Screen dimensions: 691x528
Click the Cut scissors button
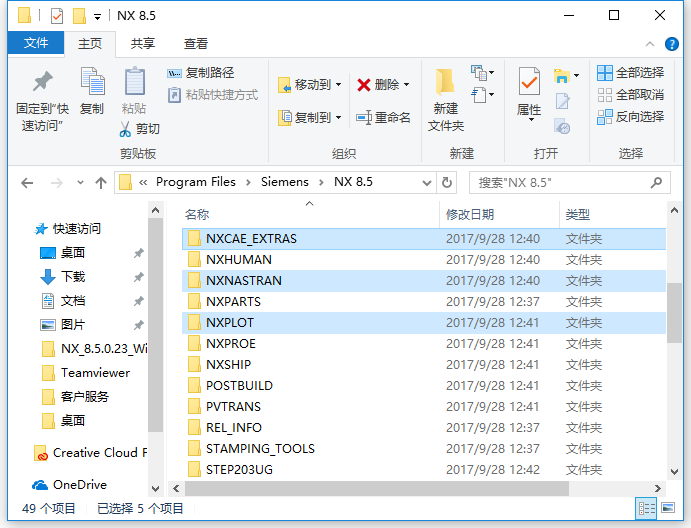click(139, 129)
